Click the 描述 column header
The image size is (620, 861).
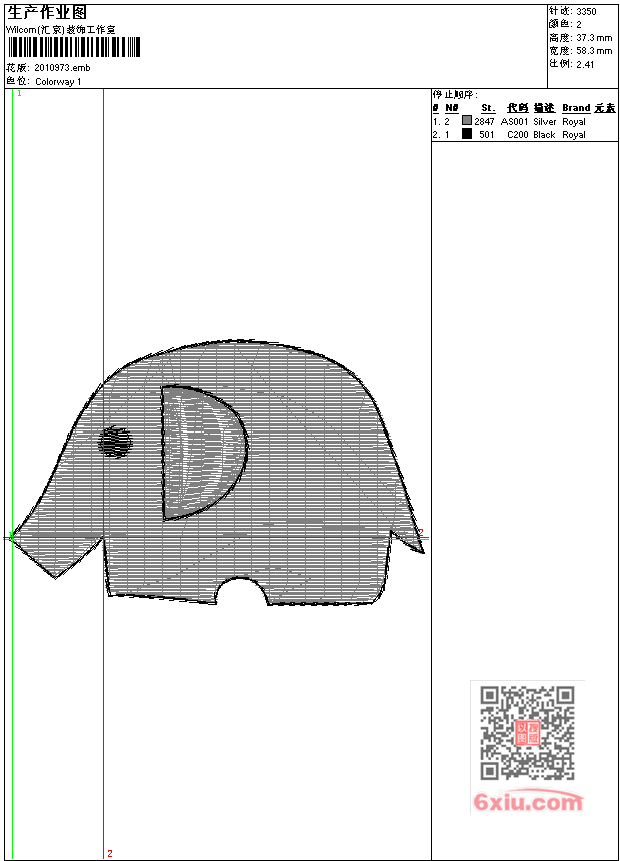[544, 108]
